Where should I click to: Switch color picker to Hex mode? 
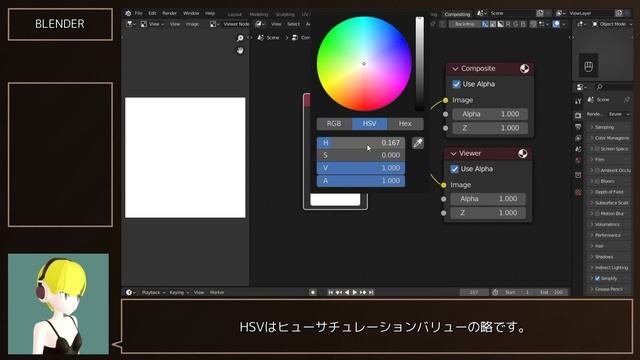[405, 124]
